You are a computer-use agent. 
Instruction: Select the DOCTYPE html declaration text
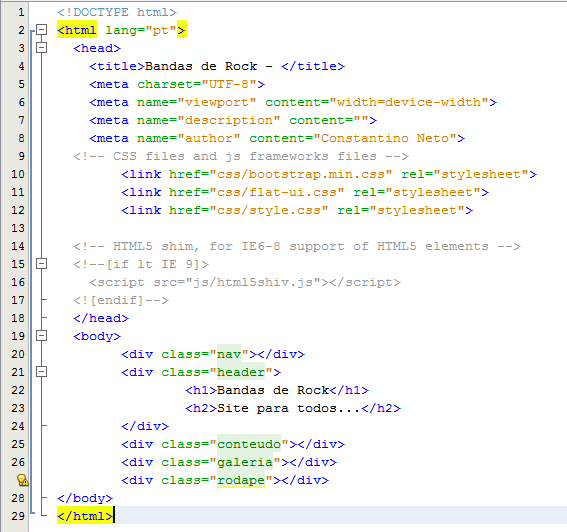point(117,12)
